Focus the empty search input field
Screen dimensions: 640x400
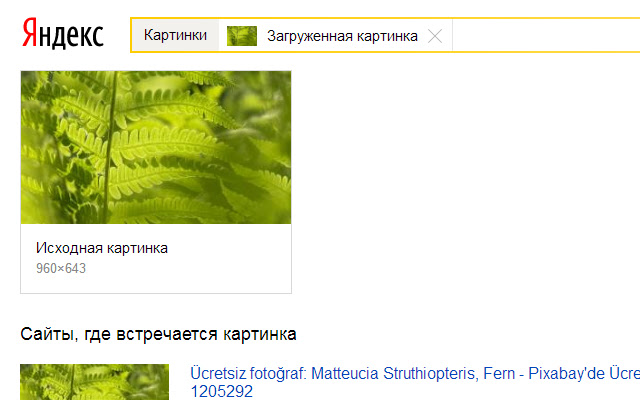[x=546, y=36]
